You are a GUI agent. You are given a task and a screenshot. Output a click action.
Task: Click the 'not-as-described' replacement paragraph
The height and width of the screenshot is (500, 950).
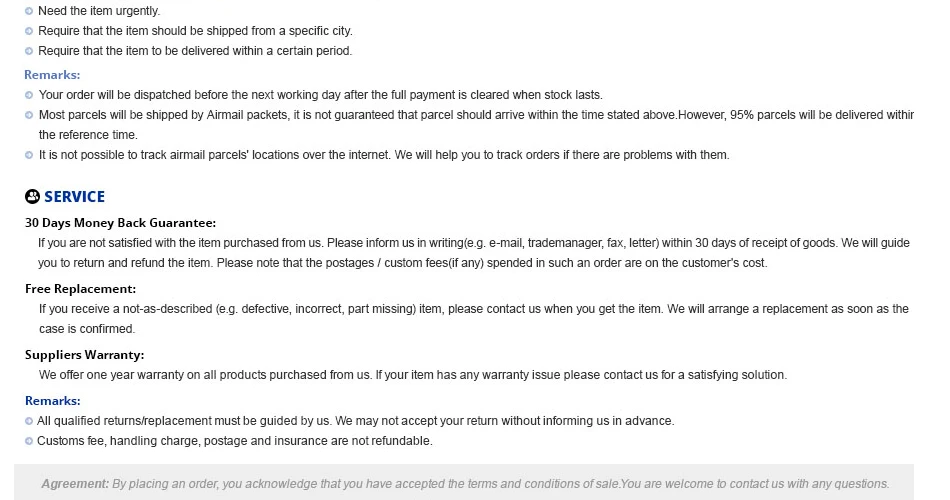click(474, 319)
